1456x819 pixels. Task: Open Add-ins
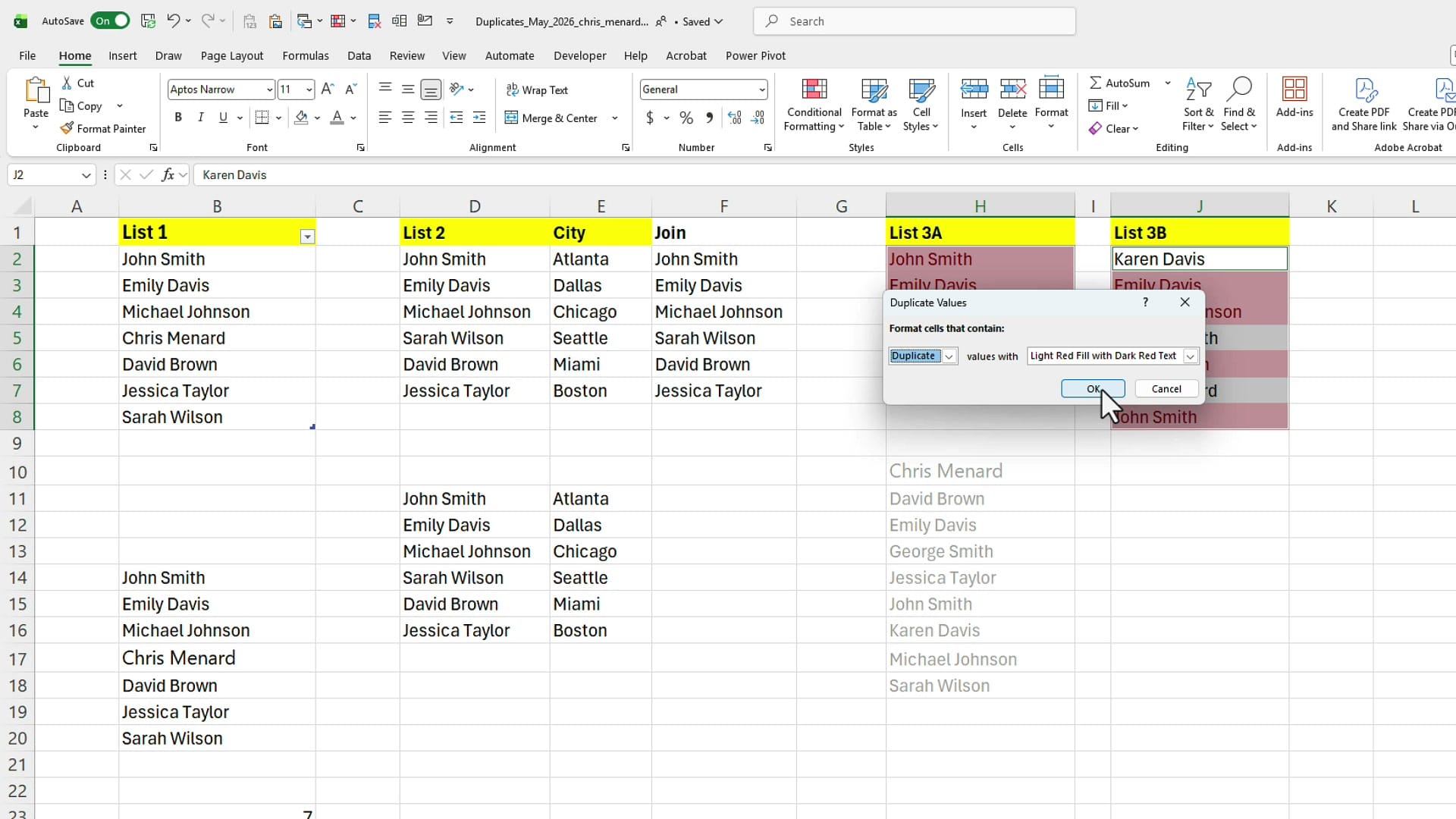coord(1294,97)
